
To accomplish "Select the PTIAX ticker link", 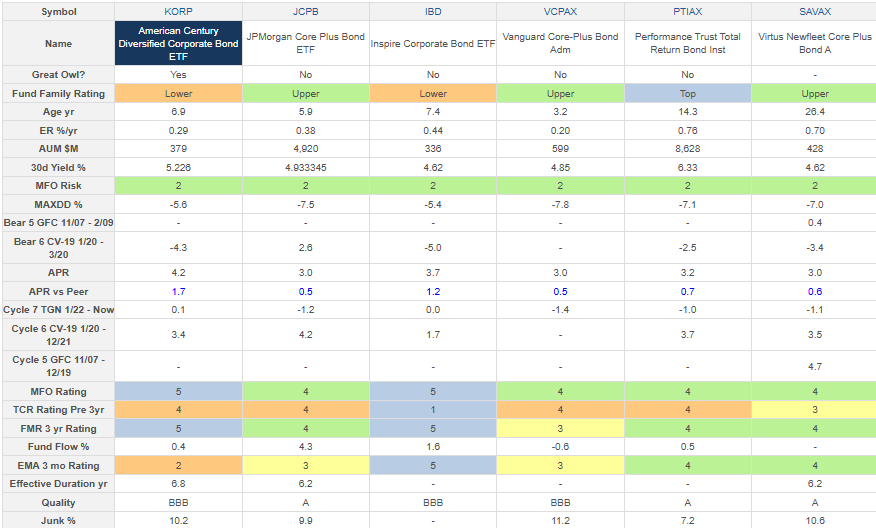I will (688, 10).
